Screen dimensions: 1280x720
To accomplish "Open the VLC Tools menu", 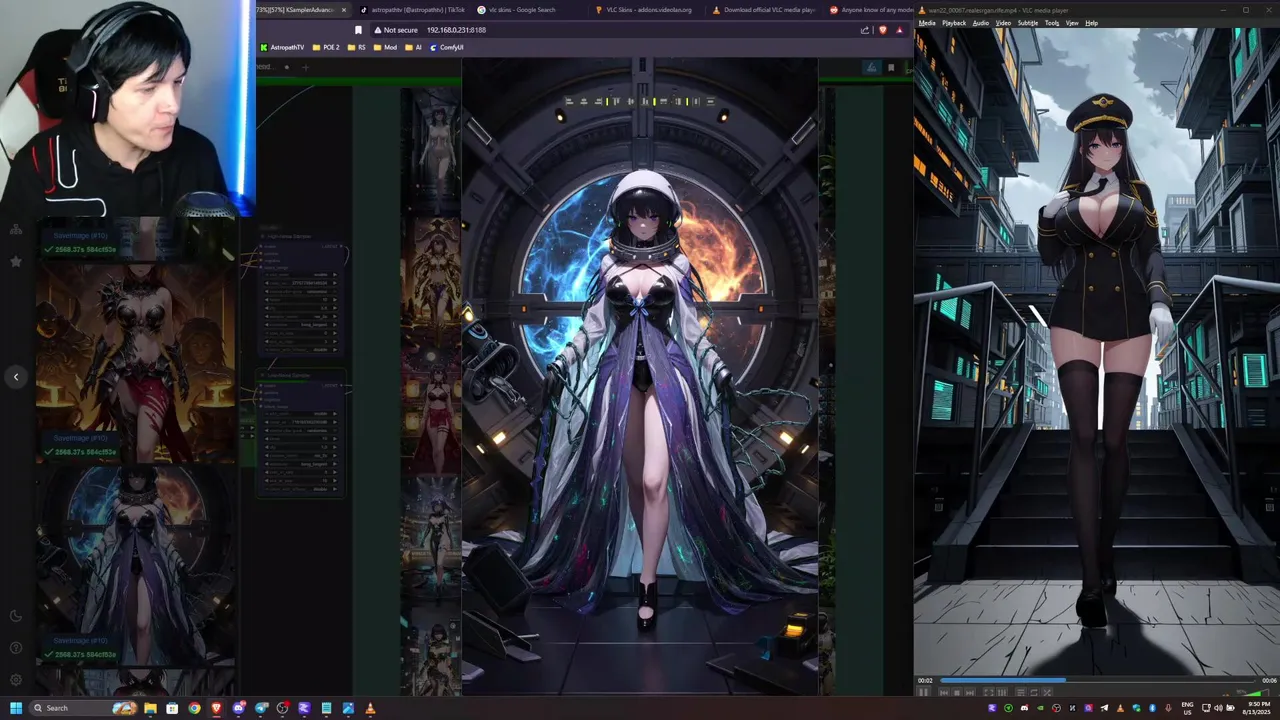I will point(1052,23).
